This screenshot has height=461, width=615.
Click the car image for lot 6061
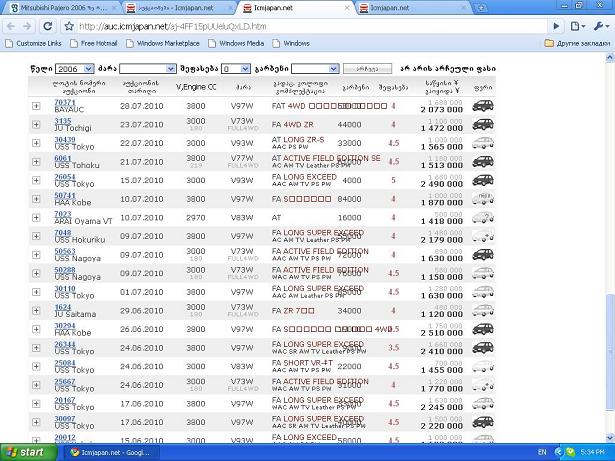(x=483, y=162)
